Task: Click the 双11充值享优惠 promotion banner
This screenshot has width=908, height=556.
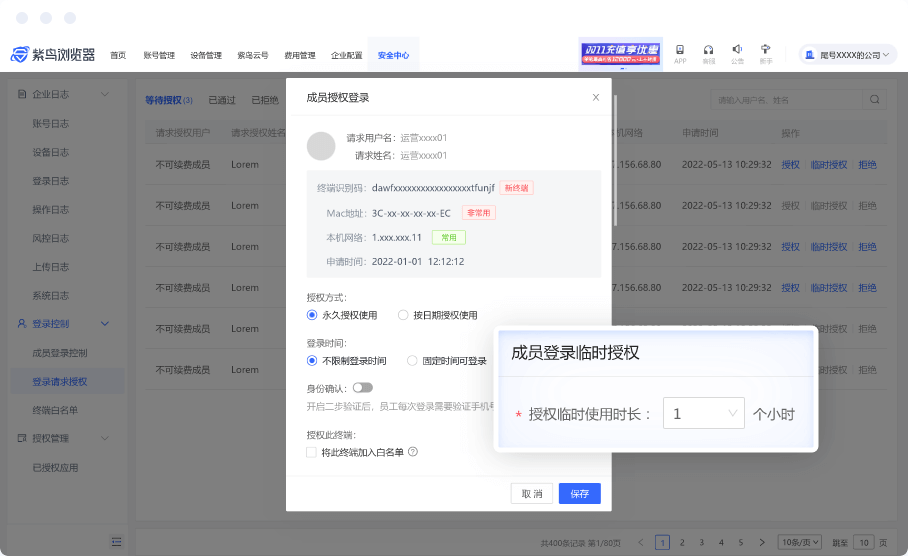Action: click(621, 54)
